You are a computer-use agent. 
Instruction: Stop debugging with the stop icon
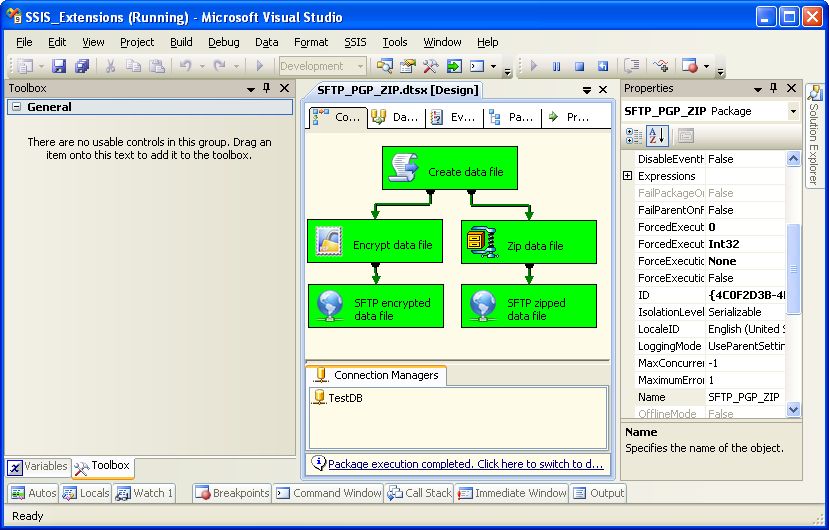click(579, 66)
